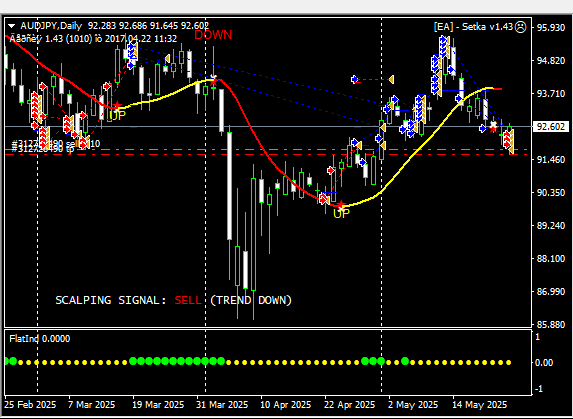Click the SCALPING SIGNAL: label
The height and width of the screenshot is (419, 573).
tap(111, 300)
